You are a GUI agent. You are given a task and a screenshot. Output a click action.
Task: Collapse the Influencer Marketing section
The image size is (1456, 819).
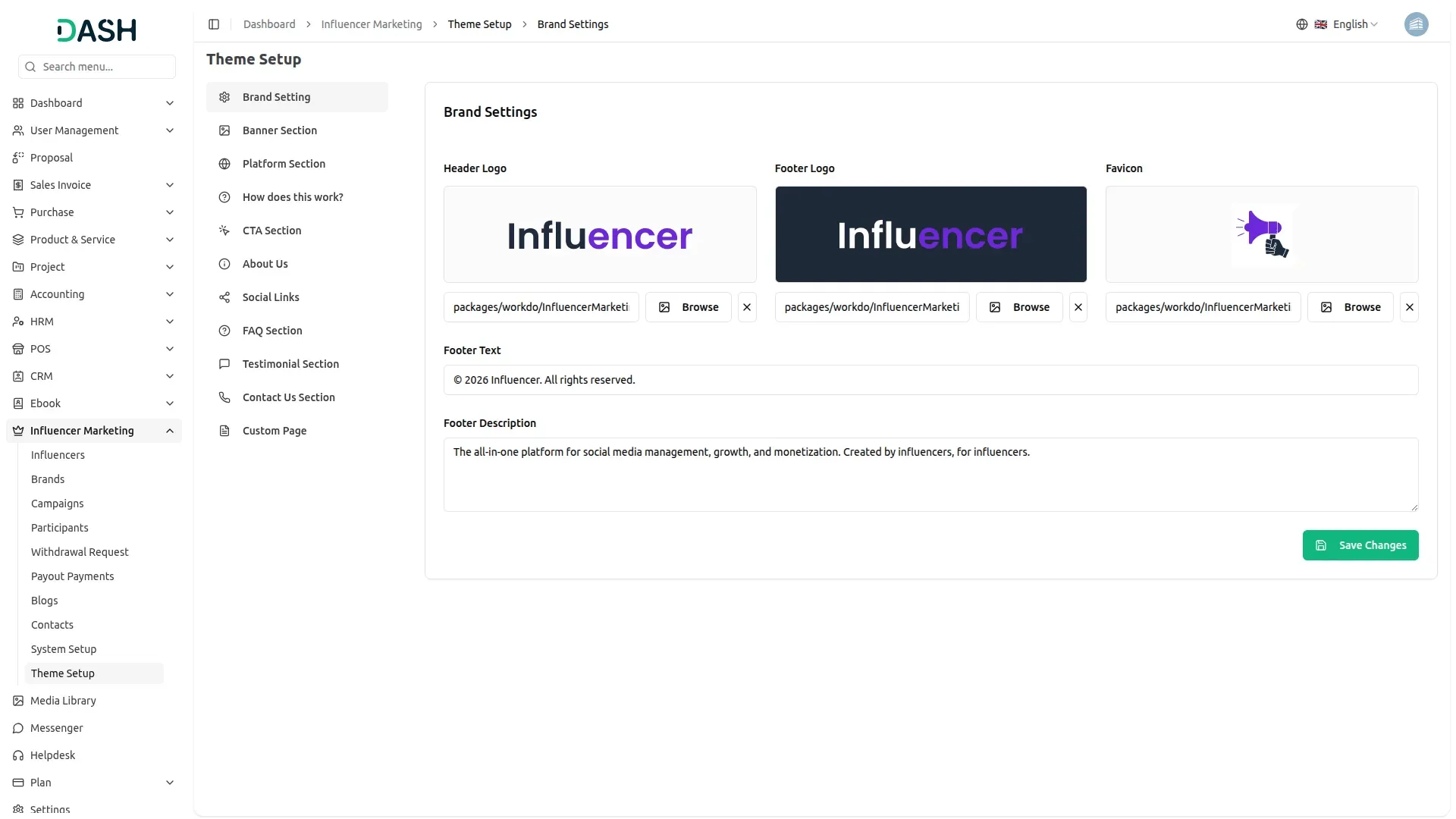[x=170, y=430]
